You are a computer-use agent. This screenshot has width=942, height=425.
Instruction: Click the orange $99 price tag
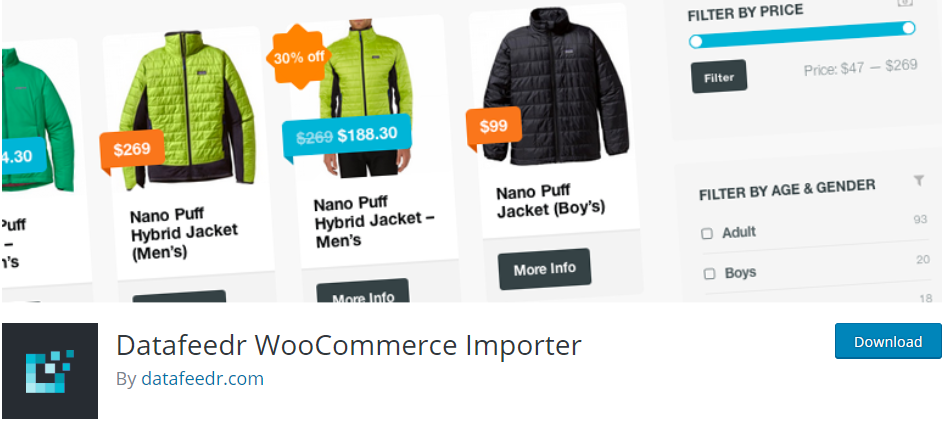click(x=493, y=127)
